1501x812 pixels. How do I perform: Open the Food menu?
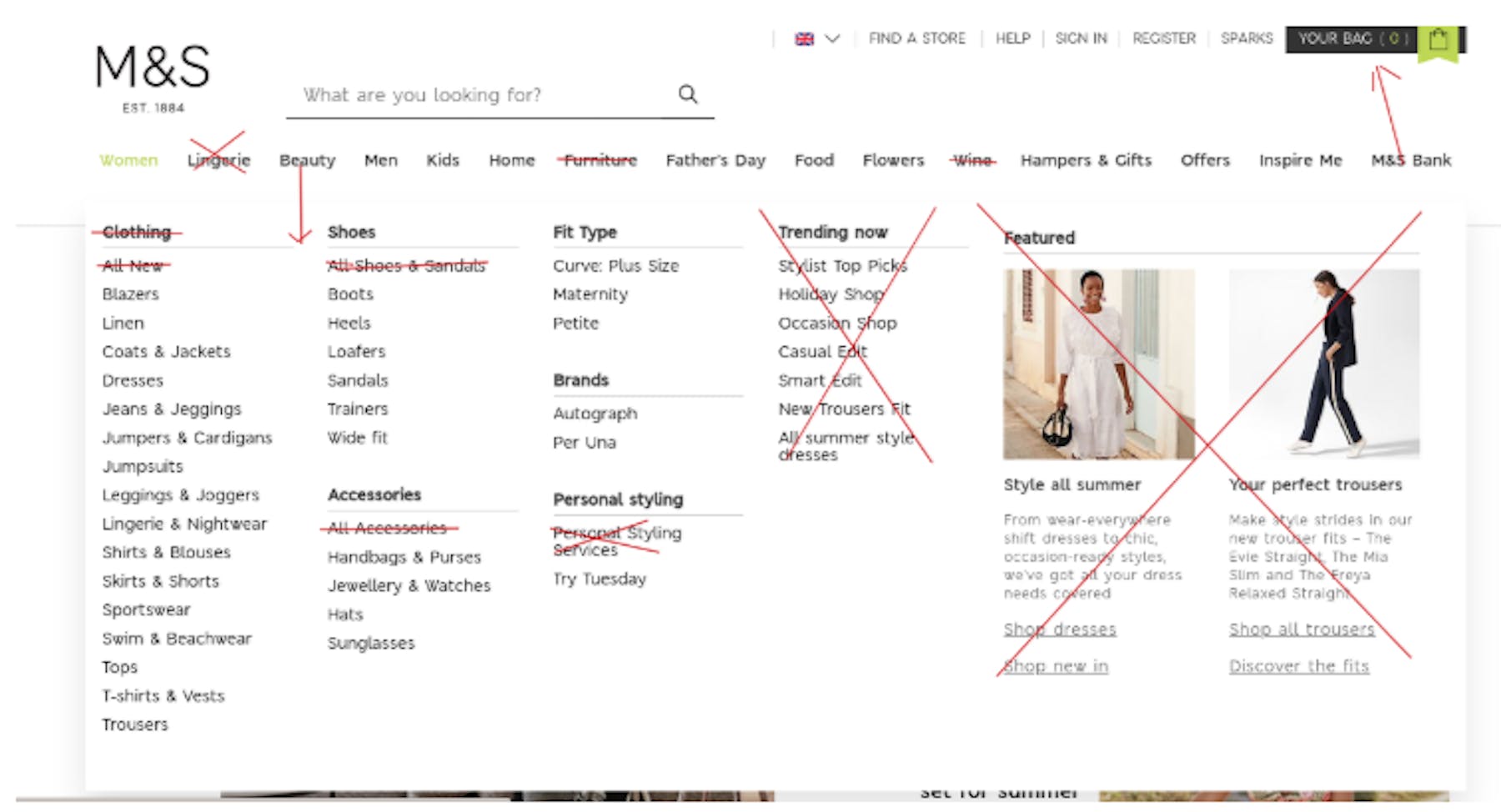[x=814, y=160]
